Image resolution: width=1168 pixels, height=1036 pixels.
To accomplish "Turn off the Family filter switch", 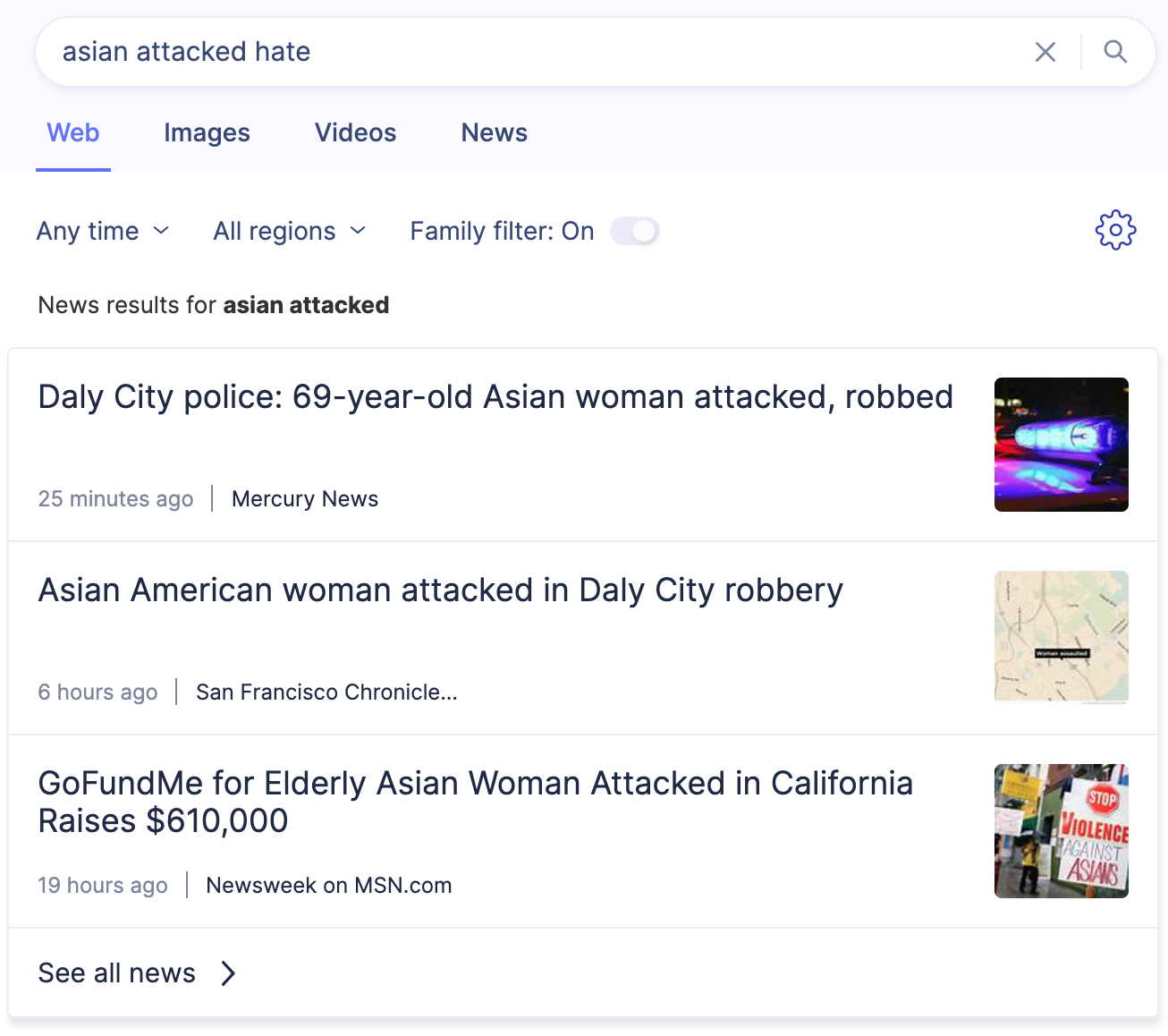I will pyautogui.click(x=635, y=231).
